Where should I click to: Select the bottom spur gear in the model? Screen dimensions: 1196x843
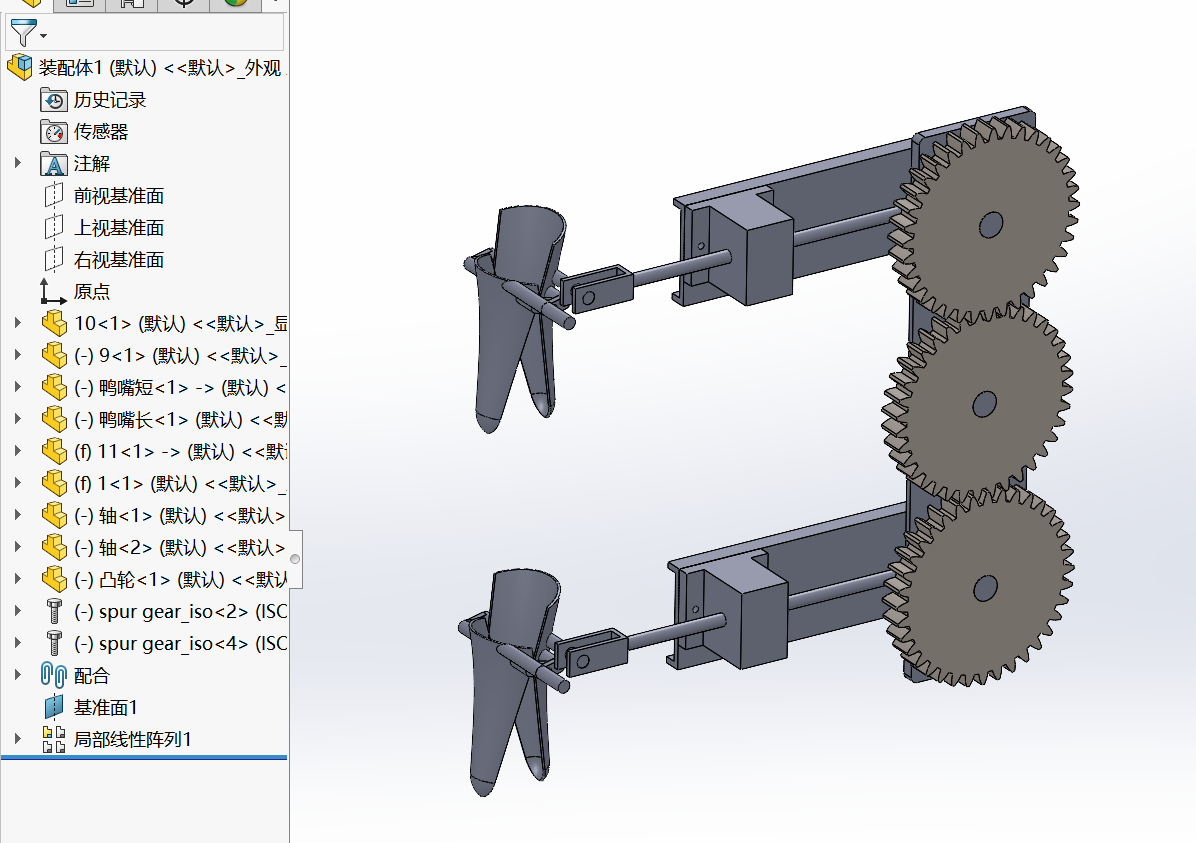(980, 587)
